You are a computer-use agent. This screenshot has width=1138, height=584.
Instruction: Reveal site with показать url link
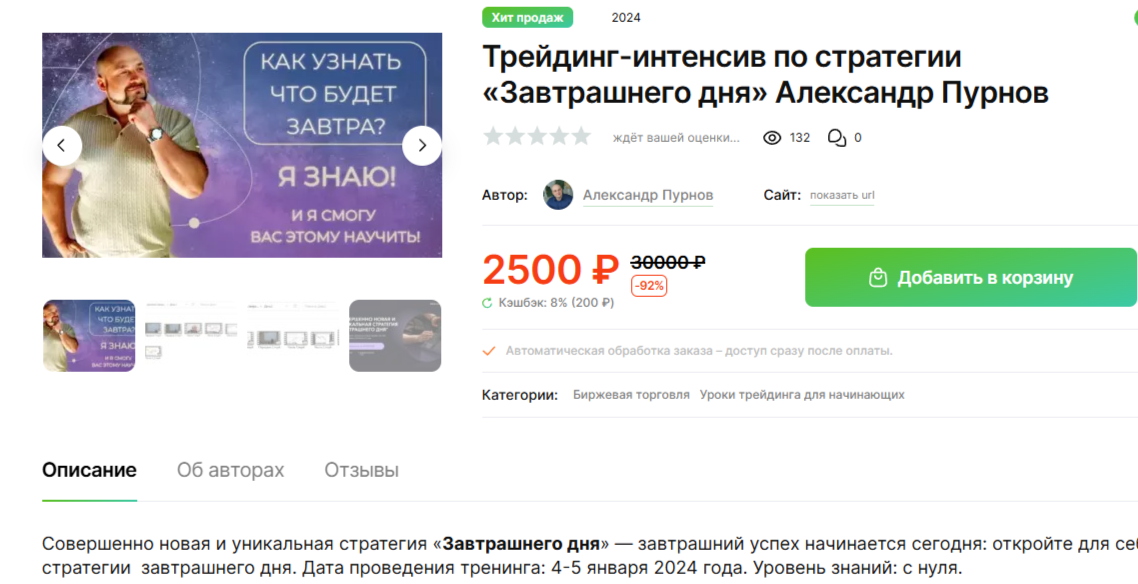click(x=842, y=195)
